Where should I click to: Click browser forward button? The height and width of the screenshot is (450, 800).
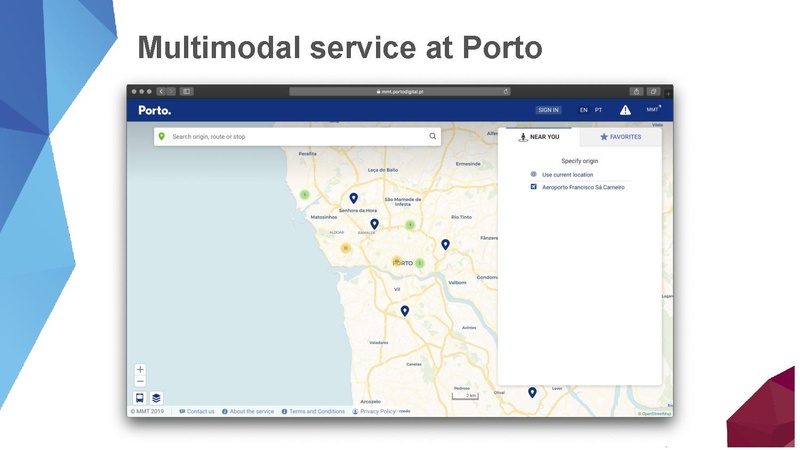tap(171, 91)
